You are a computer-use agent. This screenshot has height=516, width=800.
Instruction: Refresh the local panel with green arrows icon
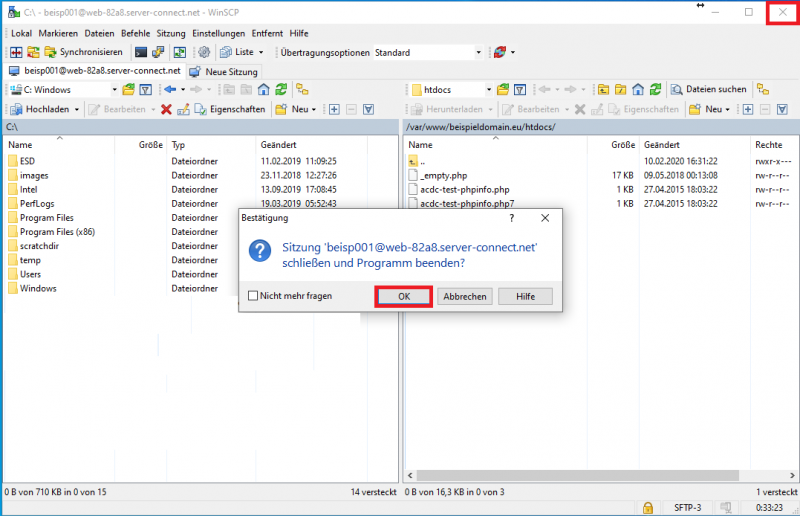pos(281,90)
